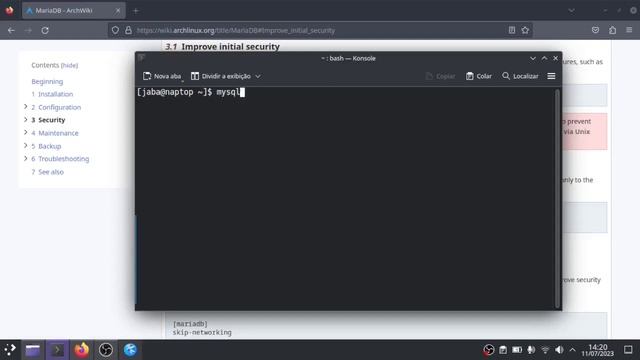
Task: Open the Firefox application menu
Action: coord(629,30)
